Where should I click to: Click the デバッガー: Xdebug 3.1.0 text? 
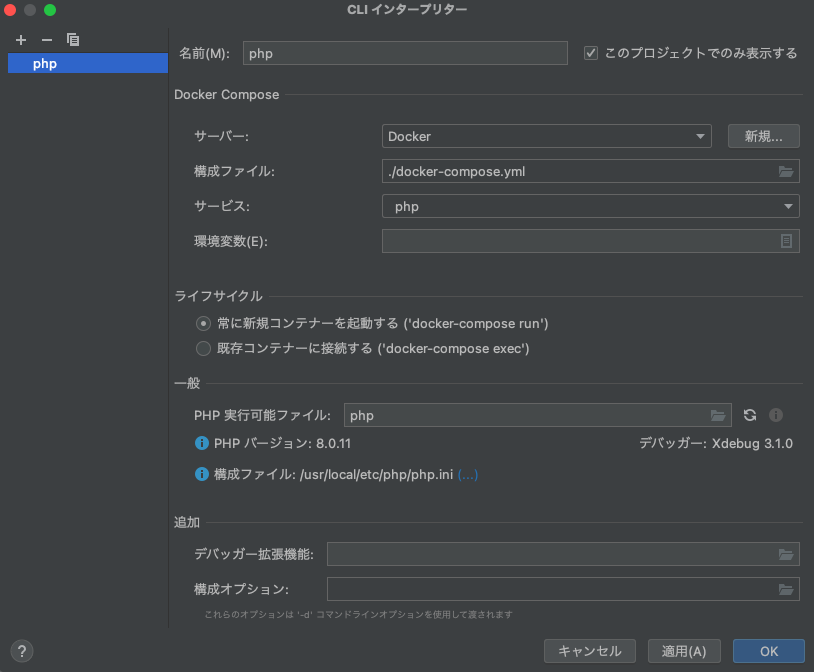point(716,443)
